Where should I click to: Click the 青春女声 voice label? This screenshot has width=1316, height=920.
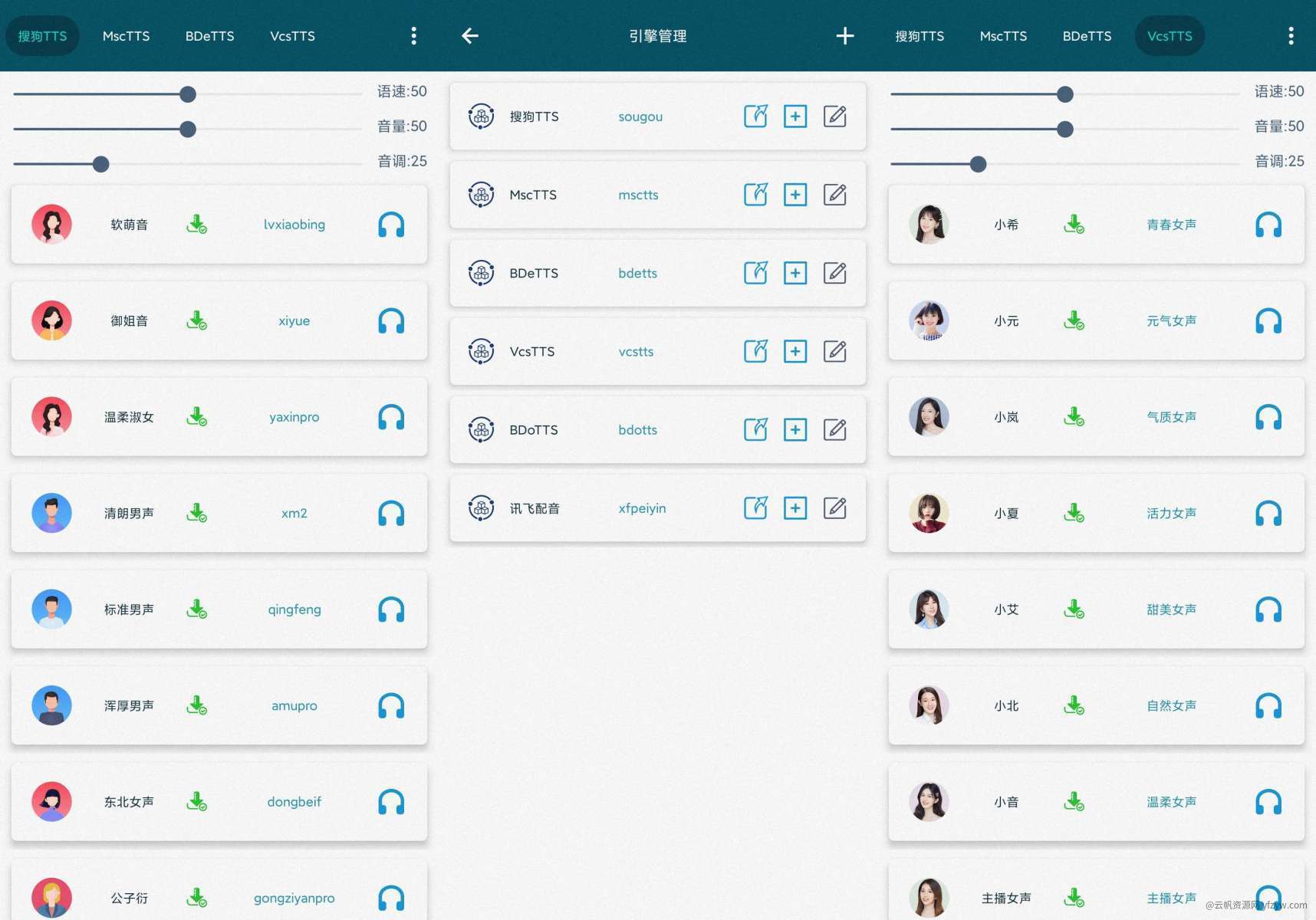[x=1171, y=225]
